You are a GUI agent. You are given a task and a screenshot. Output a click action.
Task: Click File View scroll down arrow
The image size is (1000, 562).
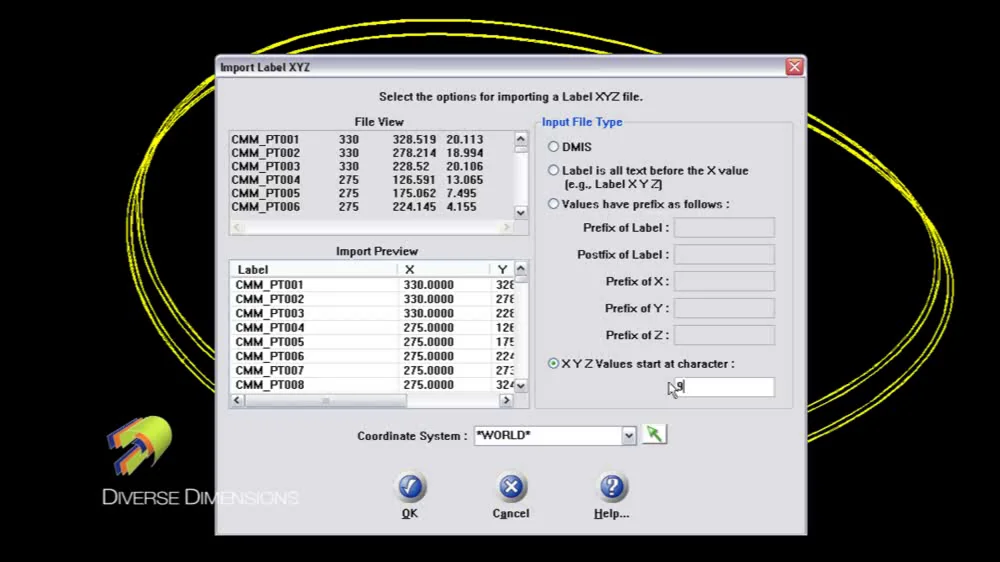point(521,212)
